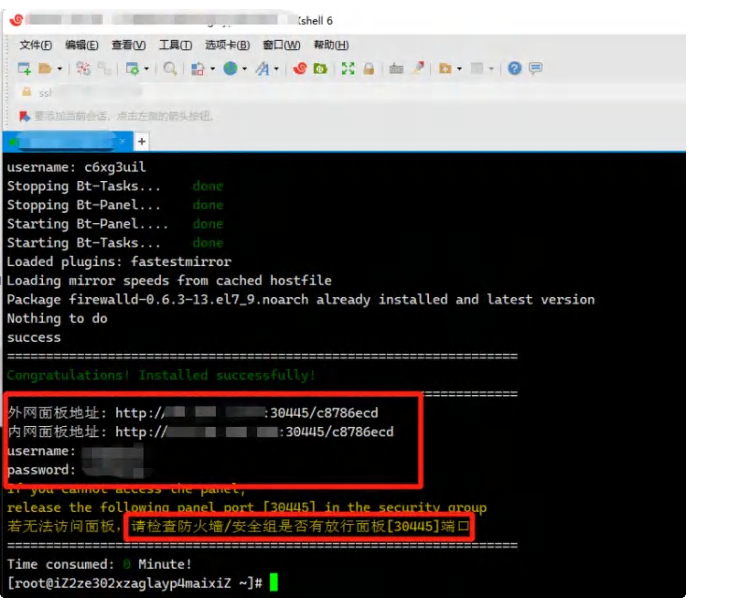Click 'Starting Bt-Panel....' line
Image resolution: width=729 pixels, height=600 pixels.
(115, 224)
